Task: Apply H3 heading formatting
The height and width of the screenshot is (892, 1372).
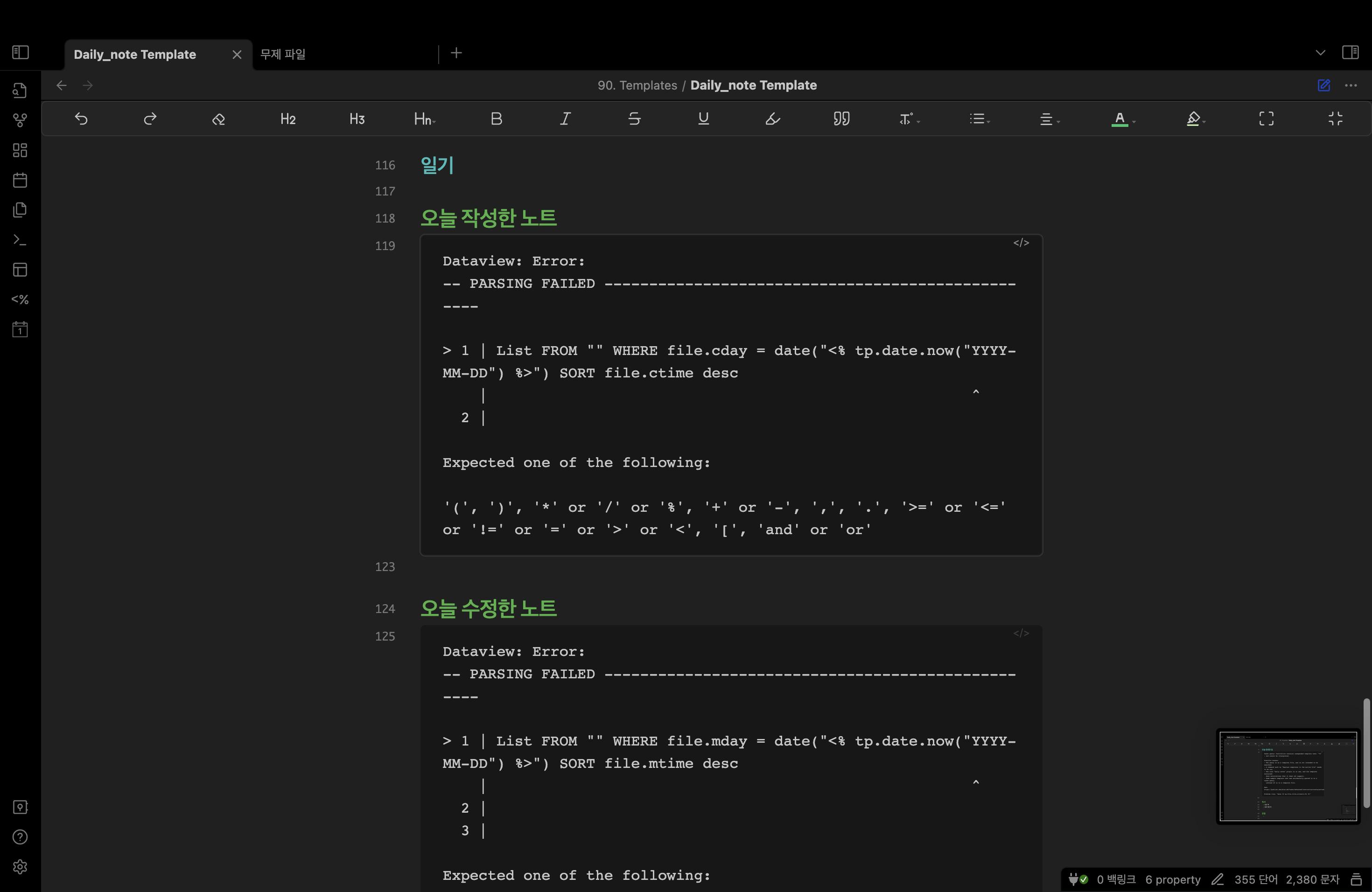Action: [x=357, y=118]
